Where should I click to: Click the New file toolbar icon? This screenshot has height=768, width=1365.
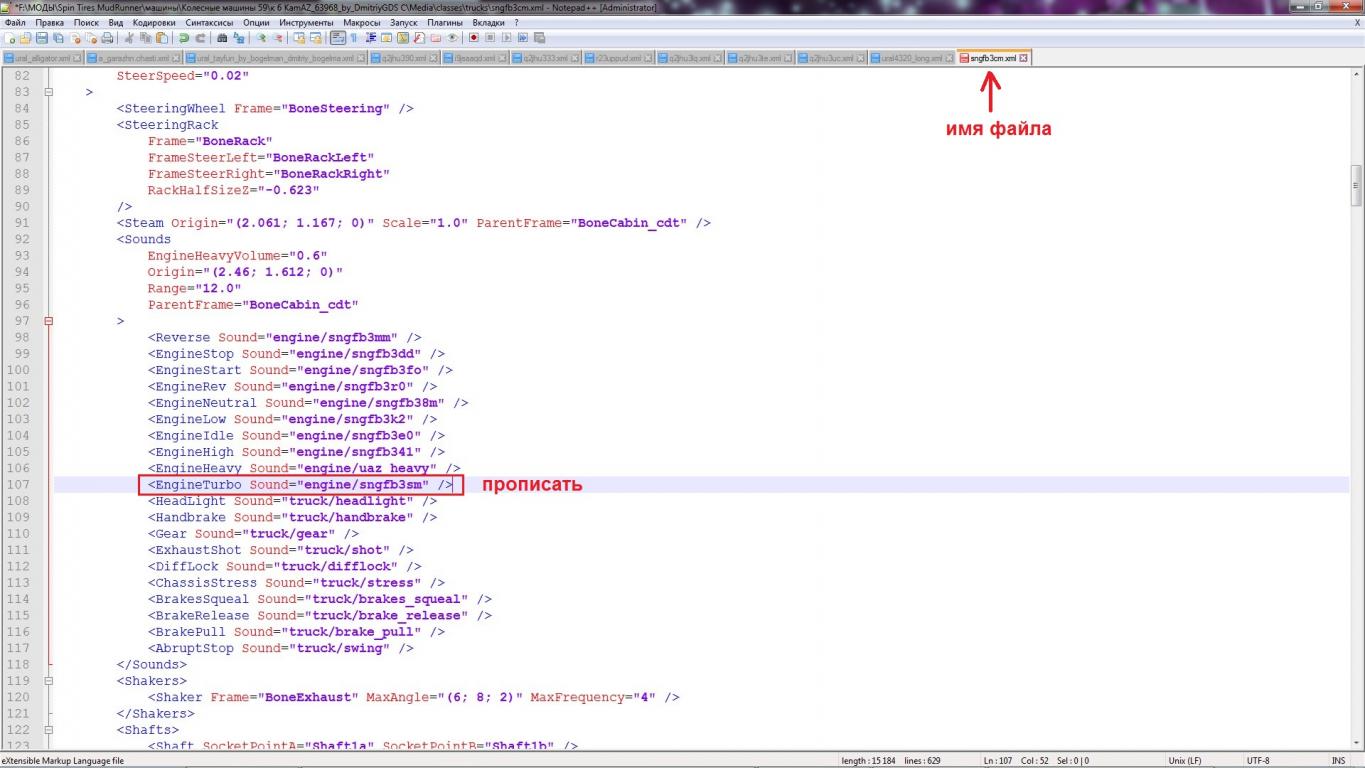point(9,38)
